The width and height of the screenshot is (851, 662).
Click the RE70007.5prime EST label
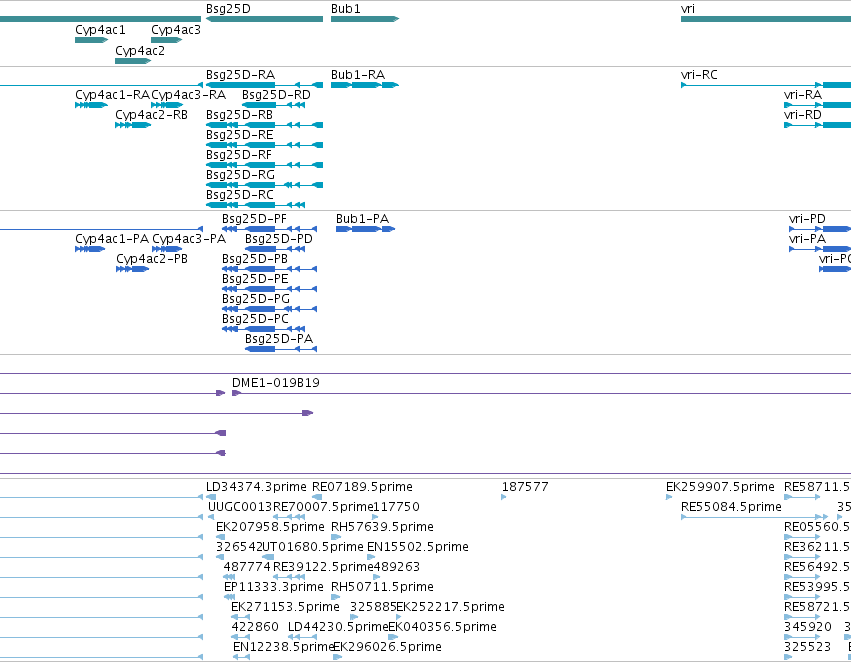pyautogui.click(x=323, y=507)
